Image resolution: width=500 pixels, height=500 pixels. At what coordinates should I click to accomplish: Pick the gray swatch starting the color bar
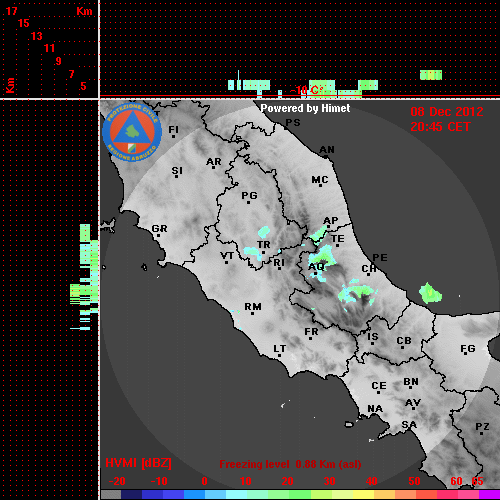111,495
